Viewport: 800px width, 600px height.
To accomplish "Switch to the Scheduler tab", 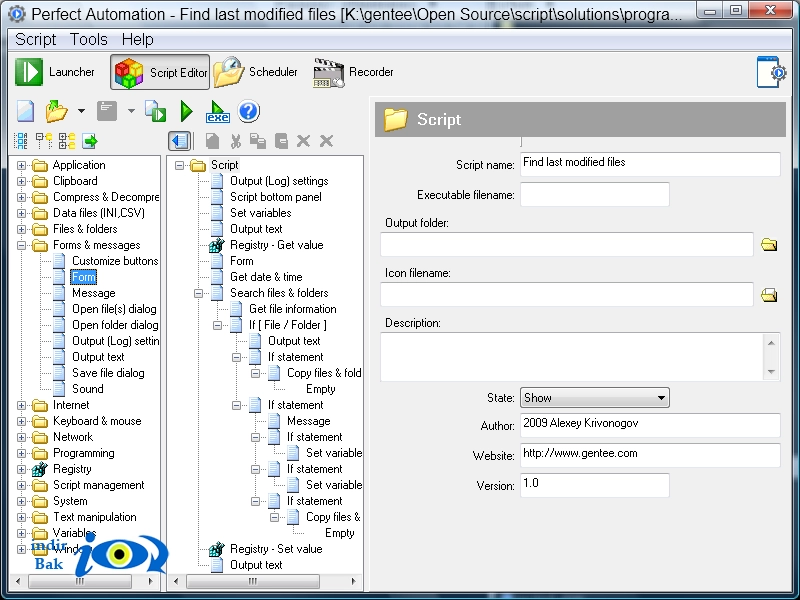I will click(255, 72).
